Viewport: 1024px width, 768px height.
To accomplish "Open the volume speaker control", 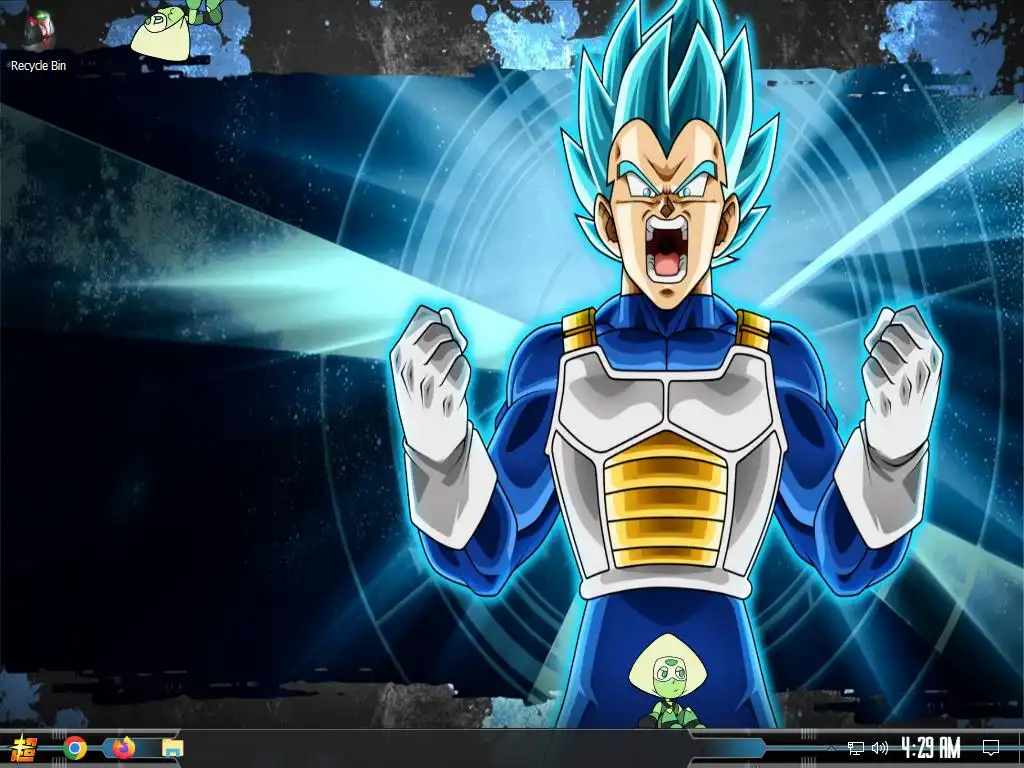I will pos(880,748).
